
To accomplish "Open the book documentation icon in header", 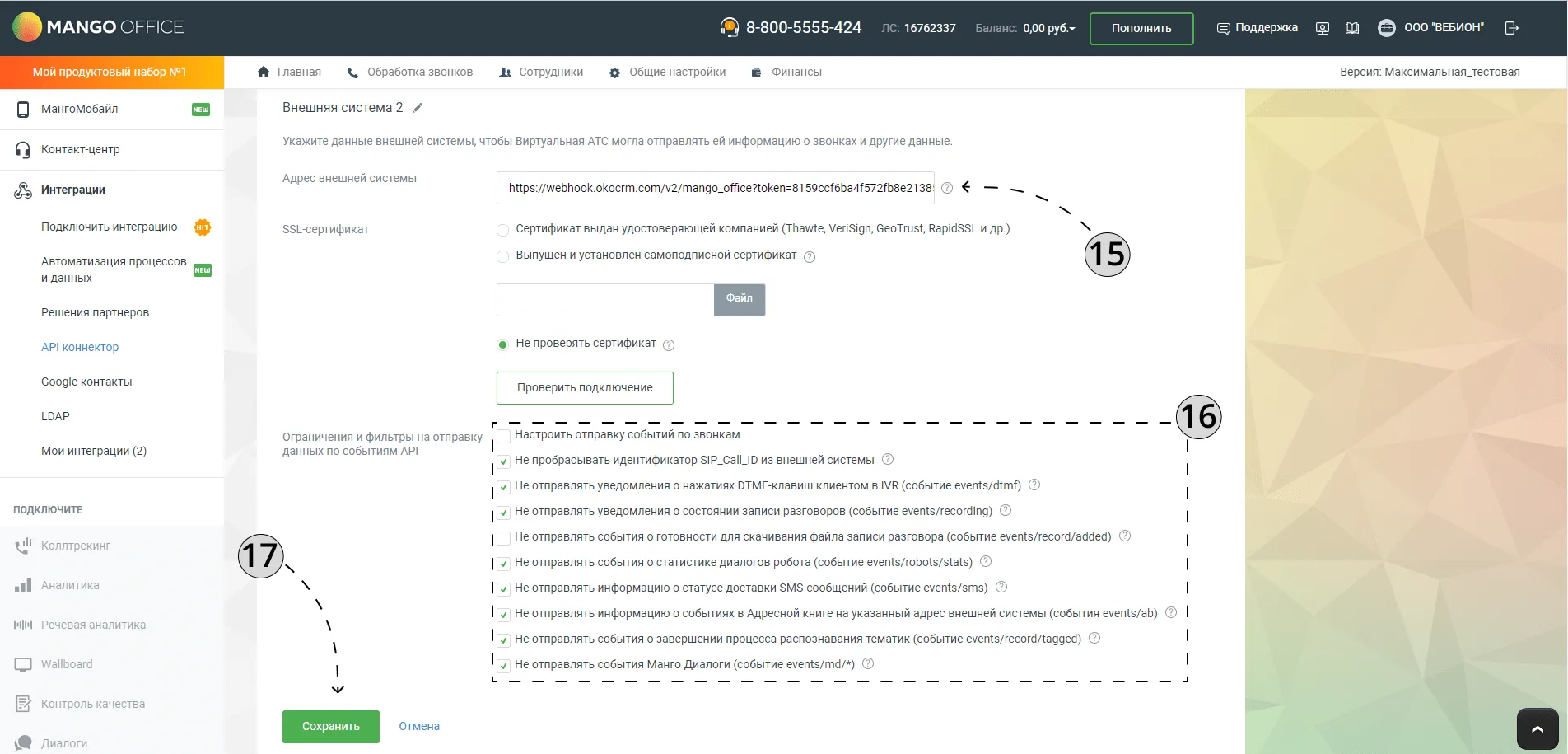I will 1352,28.
